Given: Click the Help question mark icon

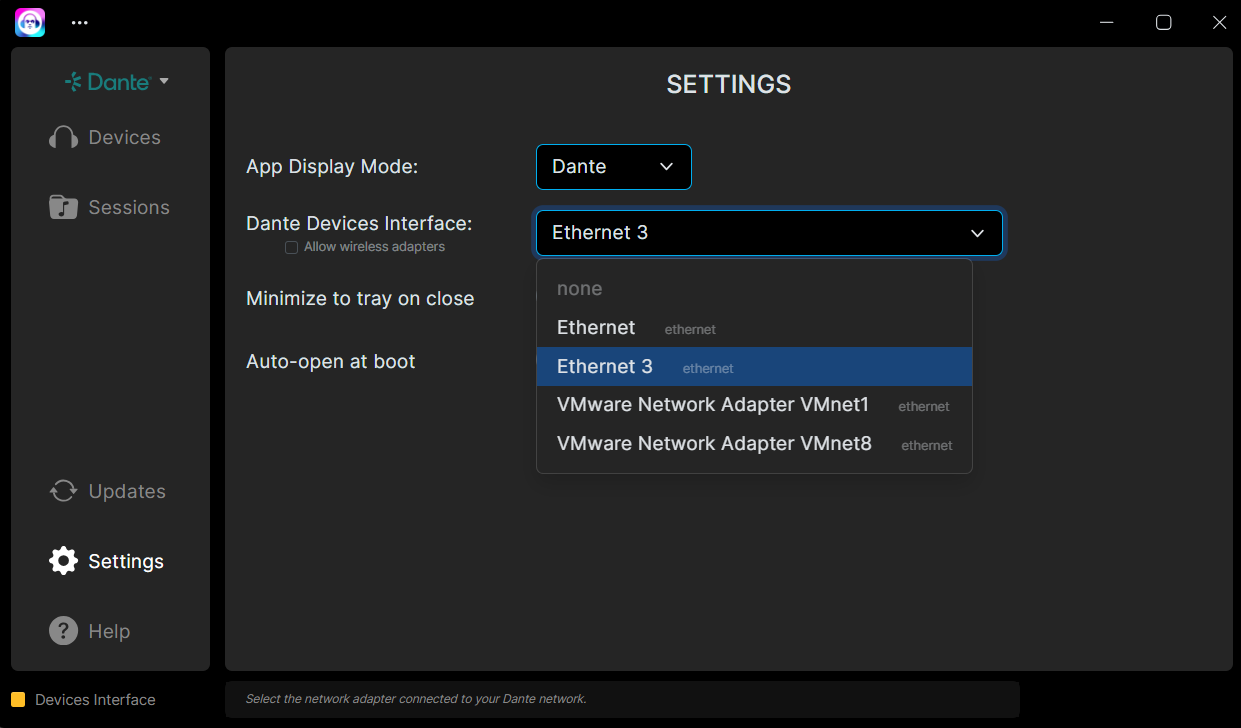Looking at the screenshot, I should 63,631.
